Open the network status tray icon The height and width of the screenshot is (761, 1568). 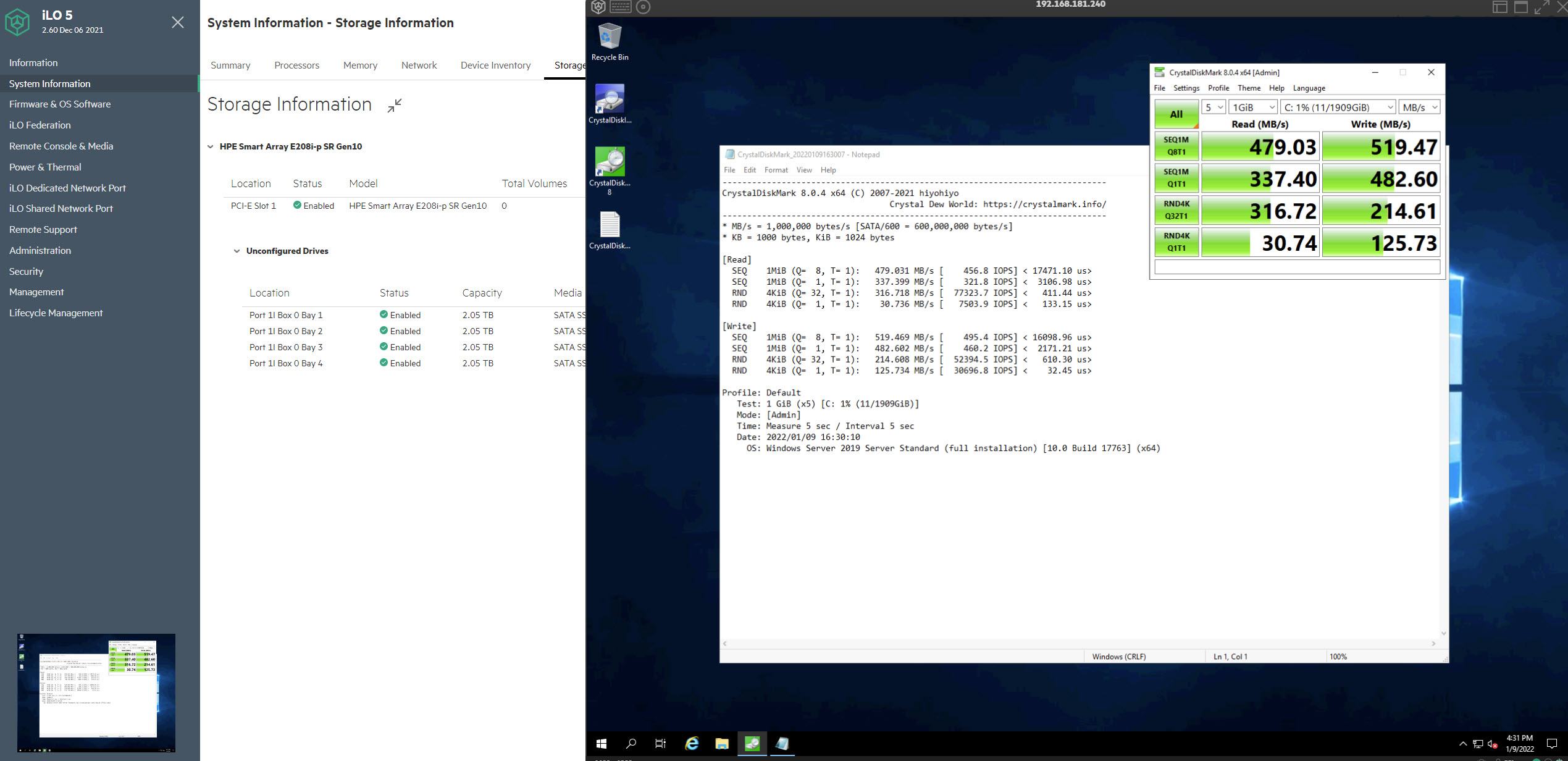click(x=1478, y=744)
